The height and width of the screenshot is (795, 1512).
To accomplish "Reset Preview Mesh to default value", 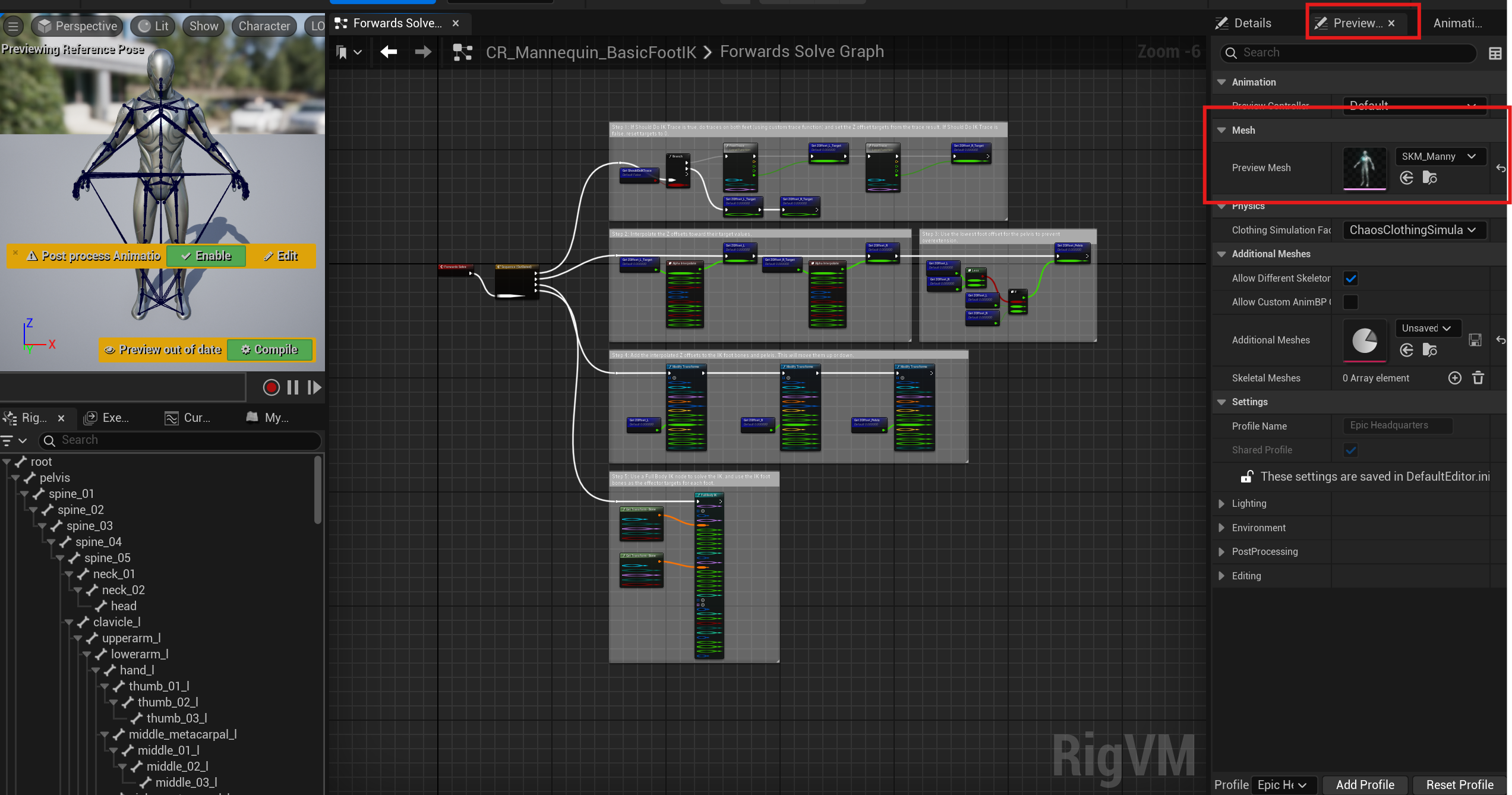I will click(1501, 168).
